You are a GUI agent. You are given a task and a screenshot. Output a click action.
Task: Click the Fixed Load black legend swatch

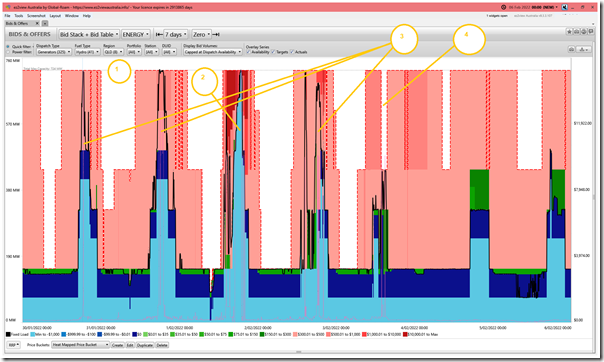[x=8, y=334]
